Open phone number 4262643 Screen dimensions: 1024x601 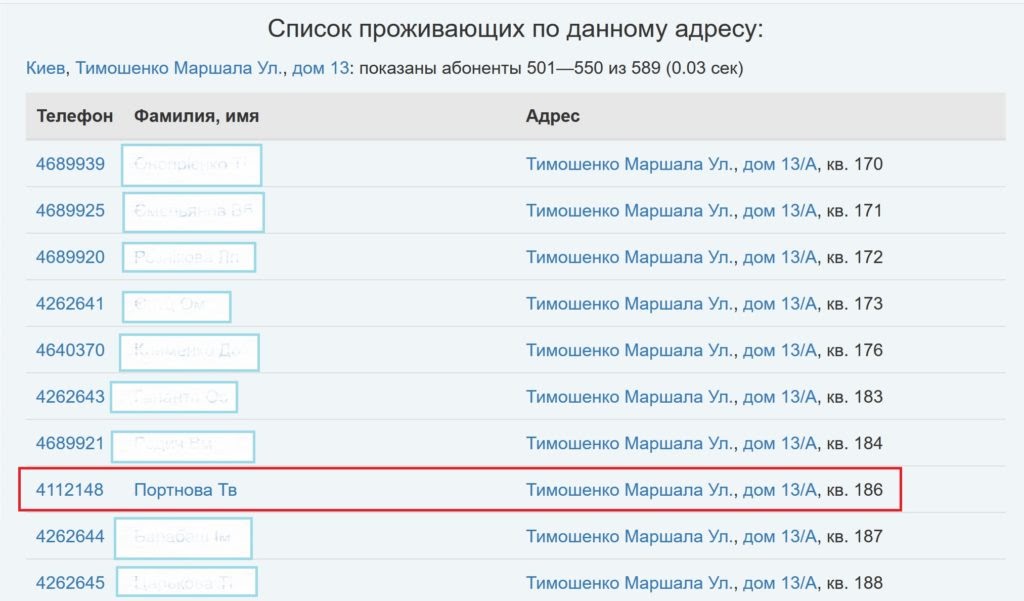[70, 397]
